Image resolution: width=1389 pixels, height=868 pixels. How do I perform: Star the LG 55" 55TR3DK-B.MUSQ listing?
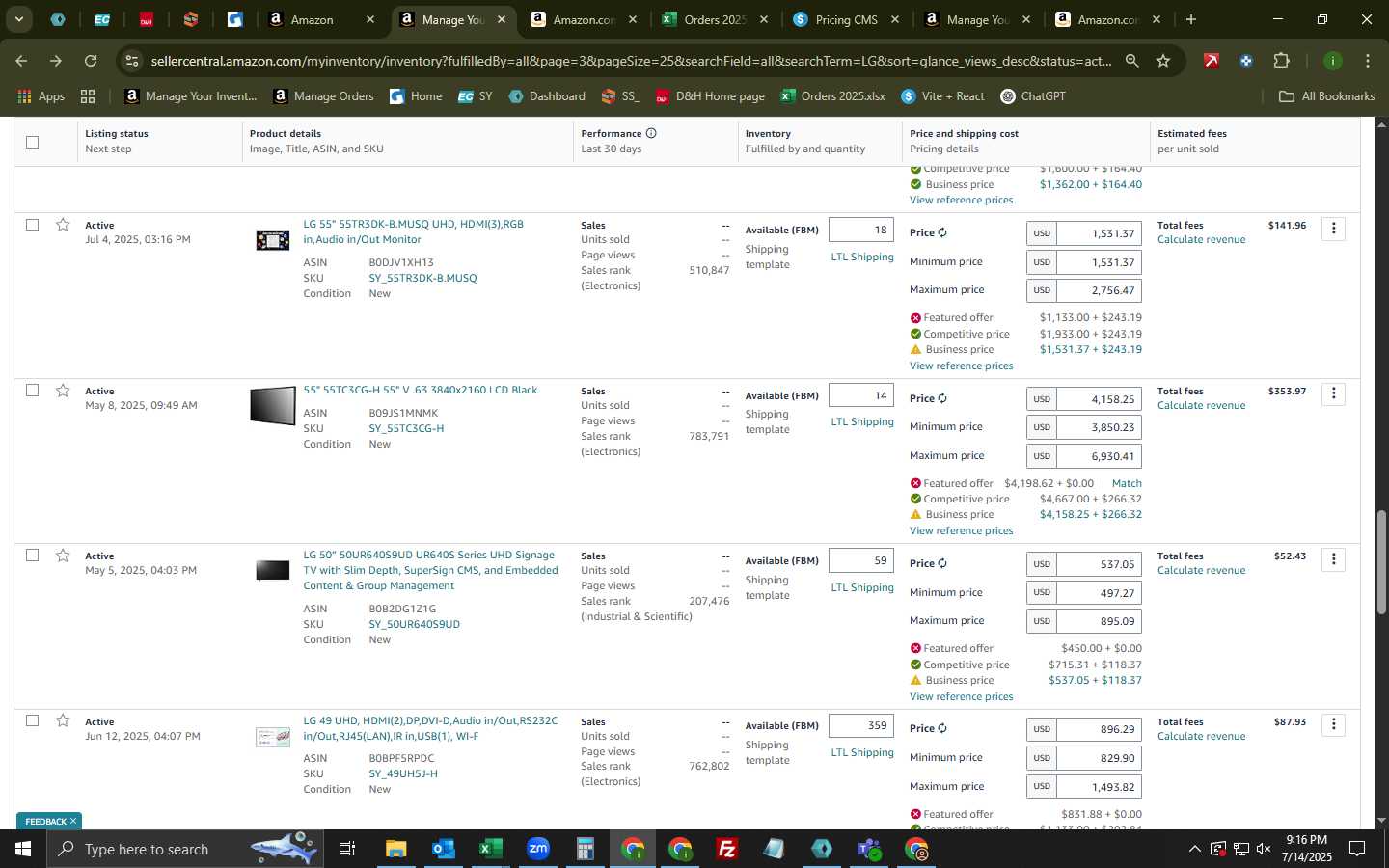pos(63,225)
